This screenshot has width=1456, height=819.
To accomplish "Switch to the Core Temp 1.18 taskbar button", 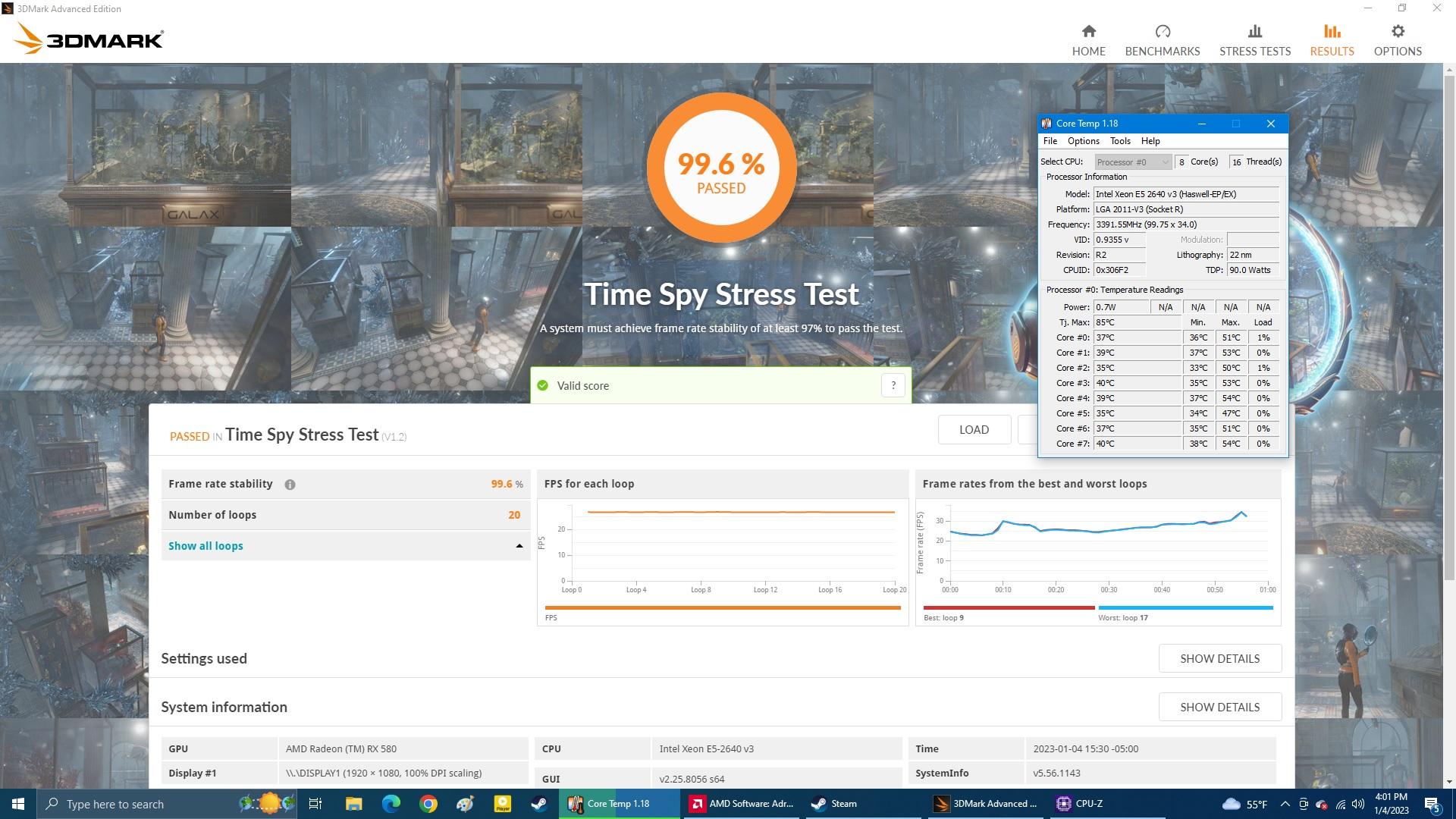I will coord(620,804).
